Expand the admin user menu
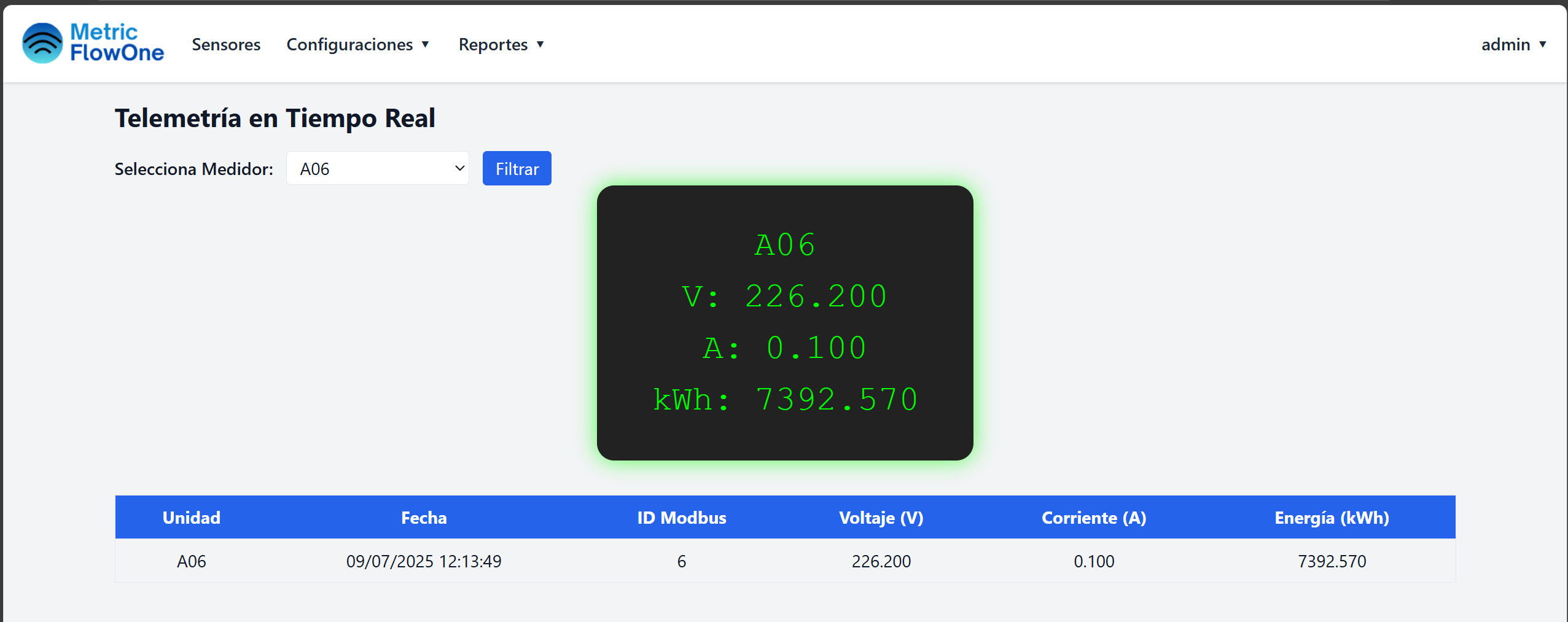This screenshot has width=1568, height=622. point(1513,44)
